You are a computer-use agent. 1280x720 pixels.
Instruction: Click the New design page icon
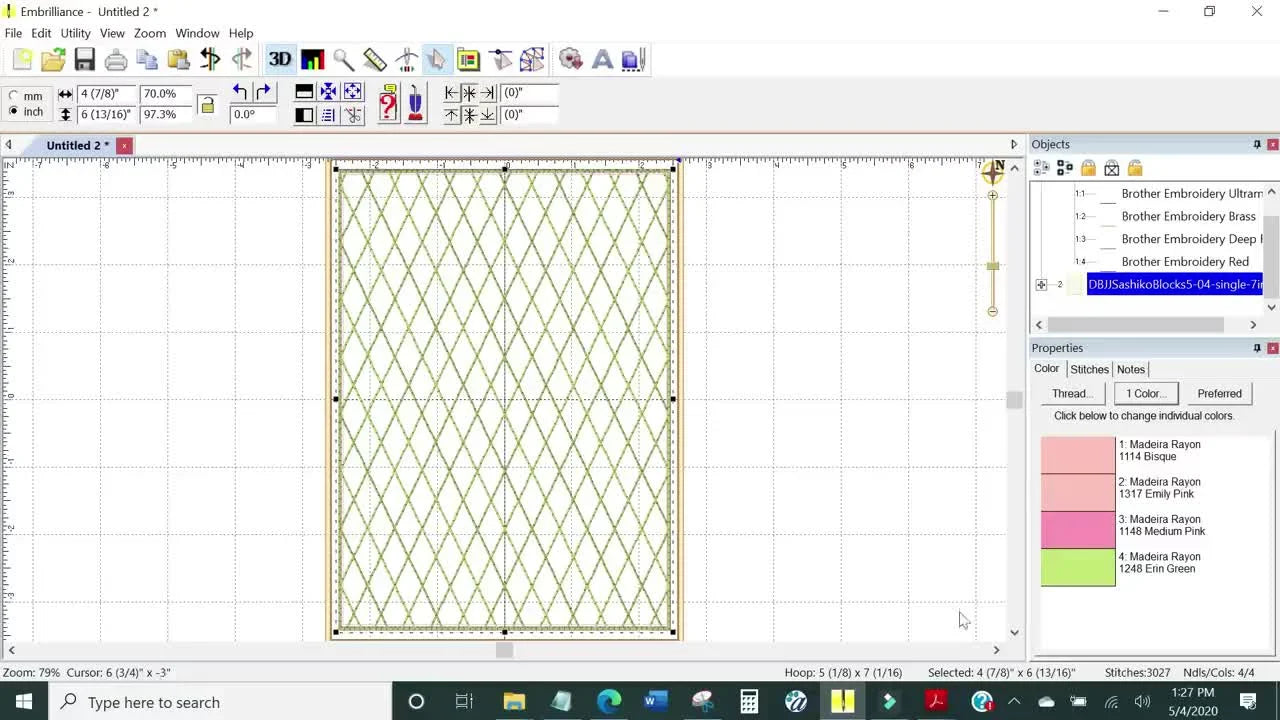22,60
